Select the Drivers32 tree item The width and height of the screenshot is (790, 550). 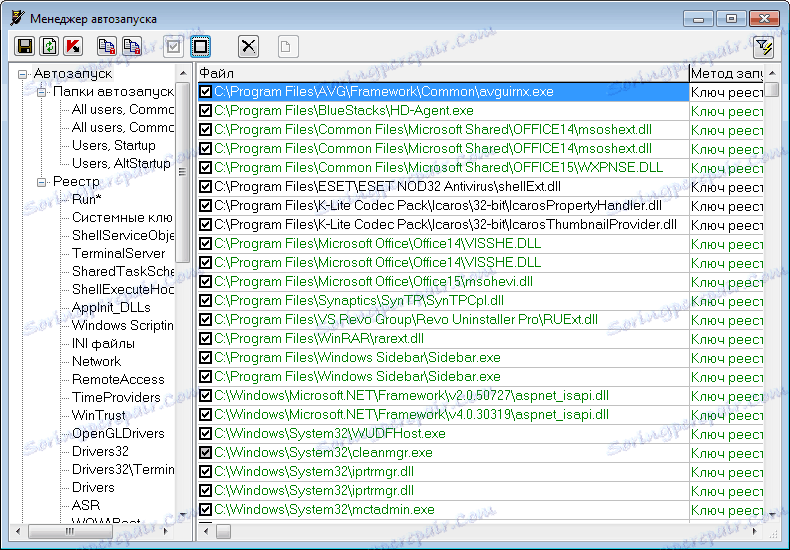pyautogui.click(x=100, y=451)
